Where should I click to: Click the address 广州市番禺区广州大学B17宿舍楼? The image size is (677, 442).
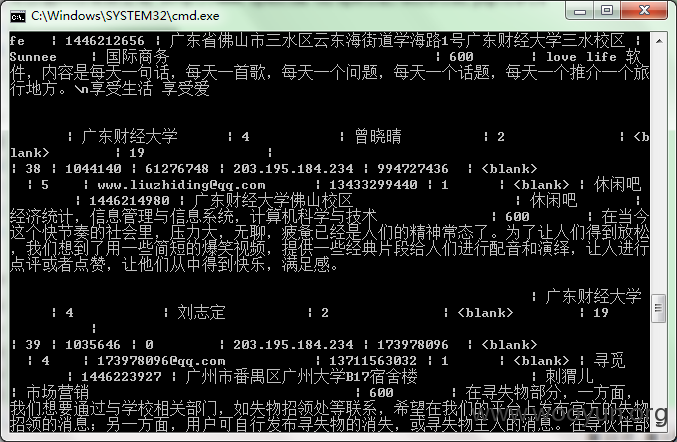pyautogui.click(x=302, y=376)
